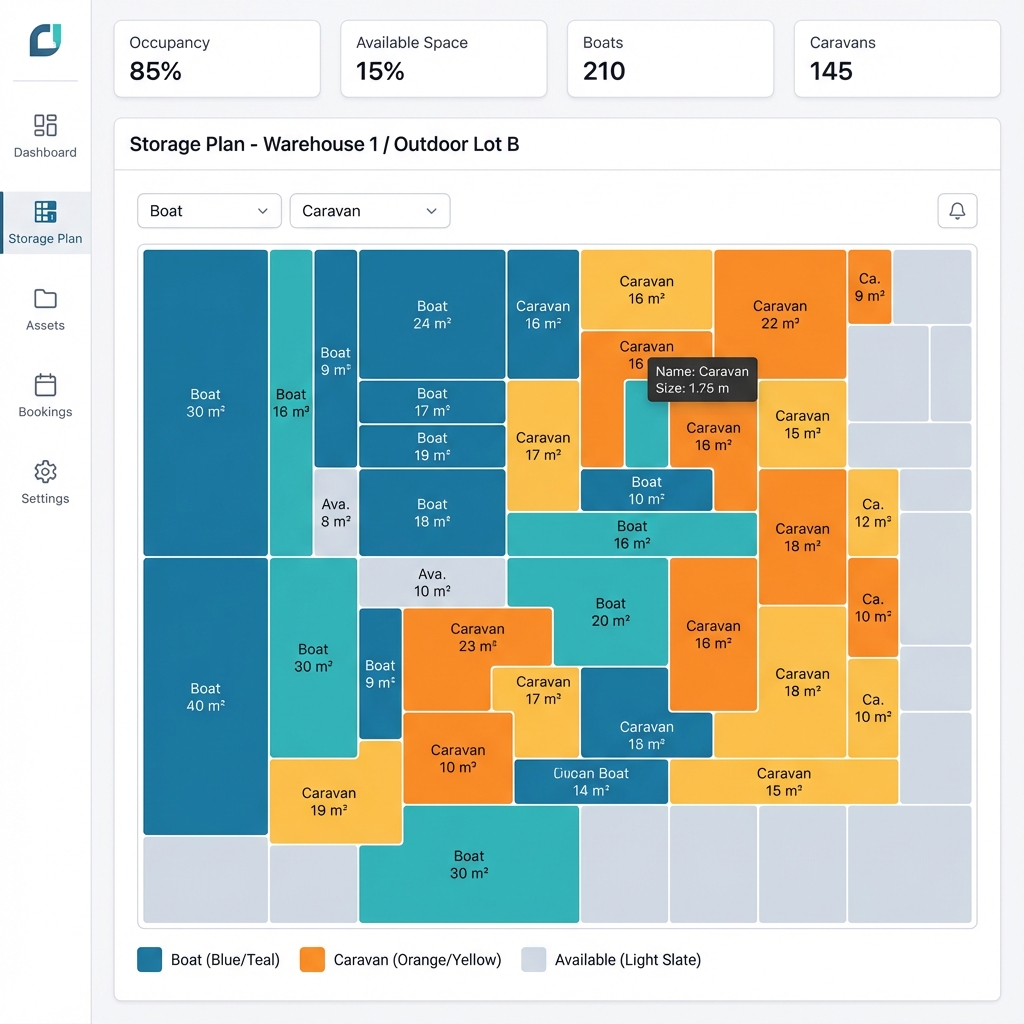Click the Caravan orange legend swatch

[x=312, y=960]
